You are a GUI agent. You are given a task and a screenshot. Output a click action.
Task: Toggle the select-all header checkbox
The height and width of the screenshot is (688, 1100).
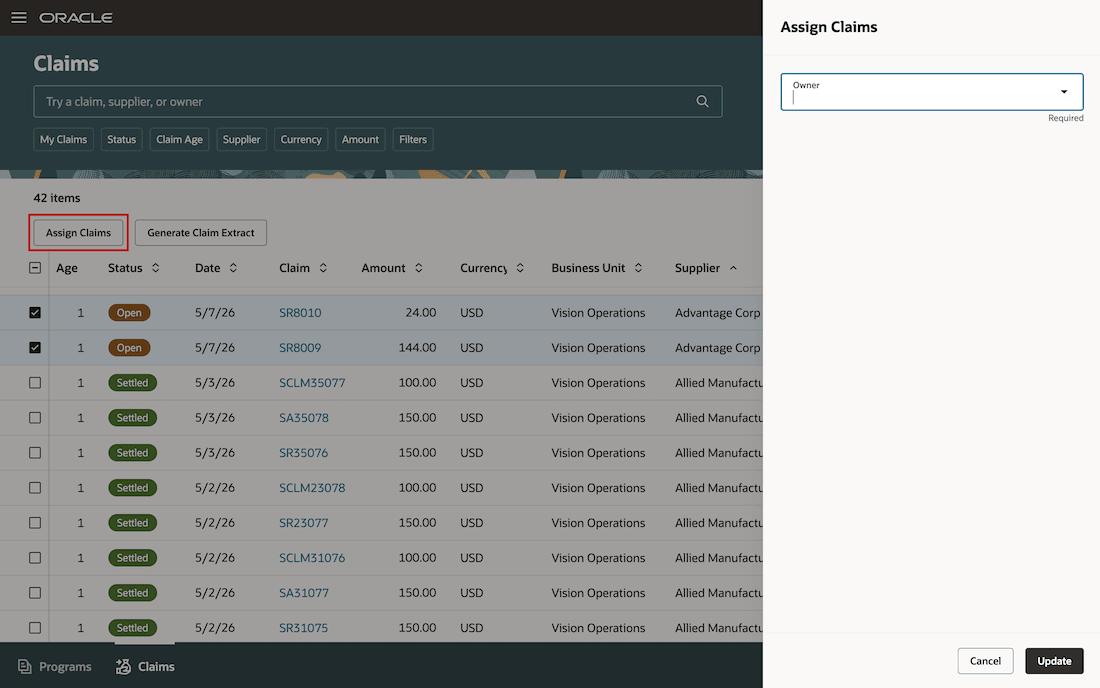point(35,268)
